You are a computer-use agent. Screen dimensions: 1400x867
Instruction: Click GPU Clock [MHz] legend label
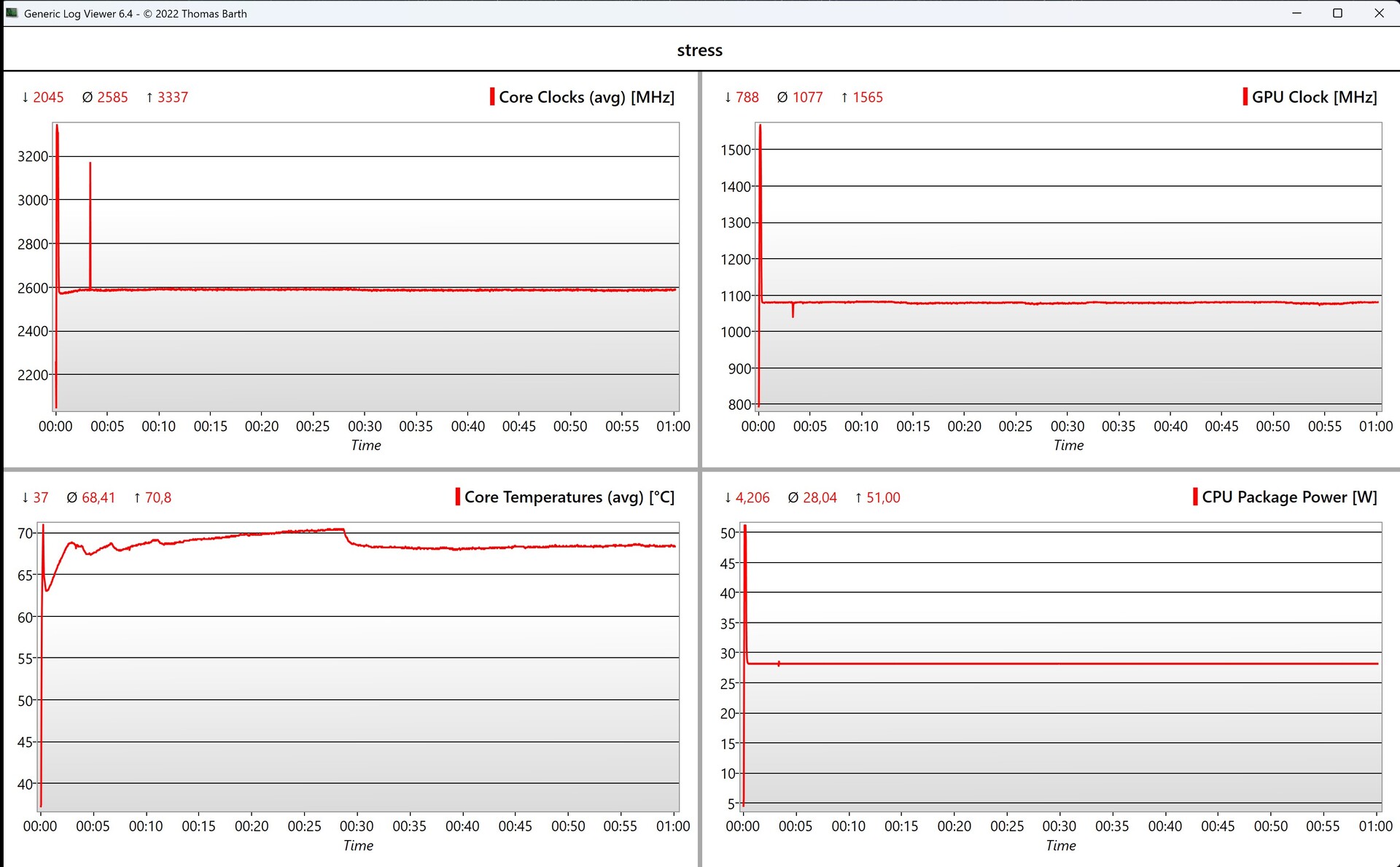[x=1314, y=97]
